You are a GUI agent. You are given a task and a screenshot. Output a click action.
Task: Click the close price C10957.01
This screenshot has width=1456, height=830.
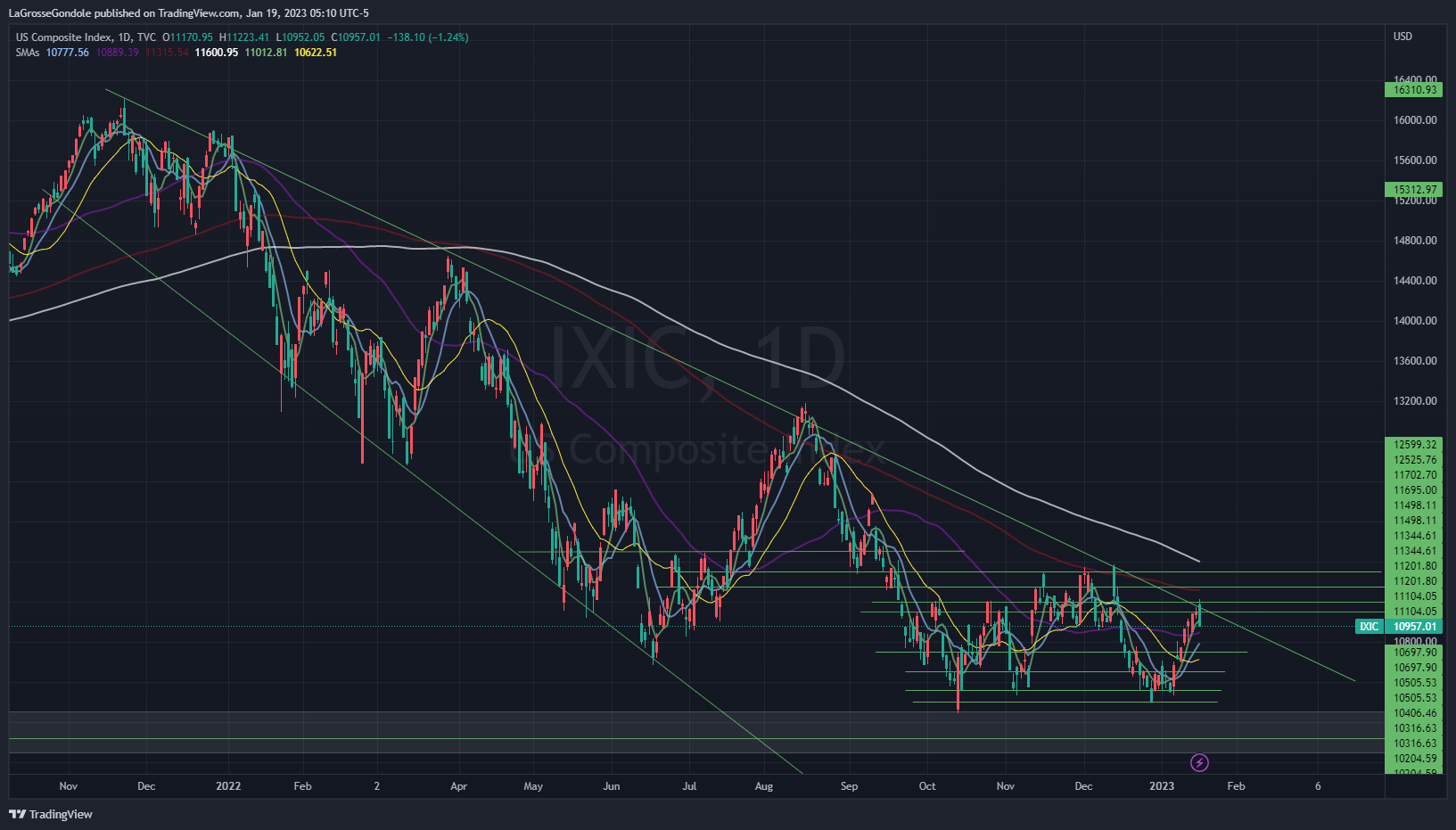click(356, 37)
